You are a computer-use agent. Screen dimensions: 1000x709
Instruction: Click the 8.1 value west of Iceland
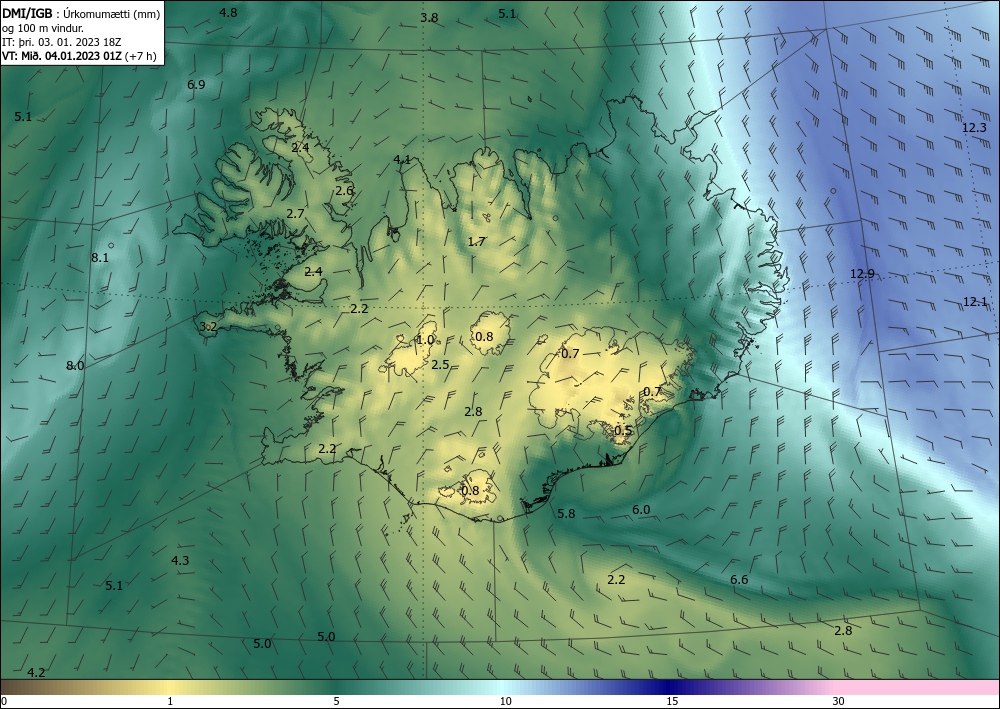[100, 258]
